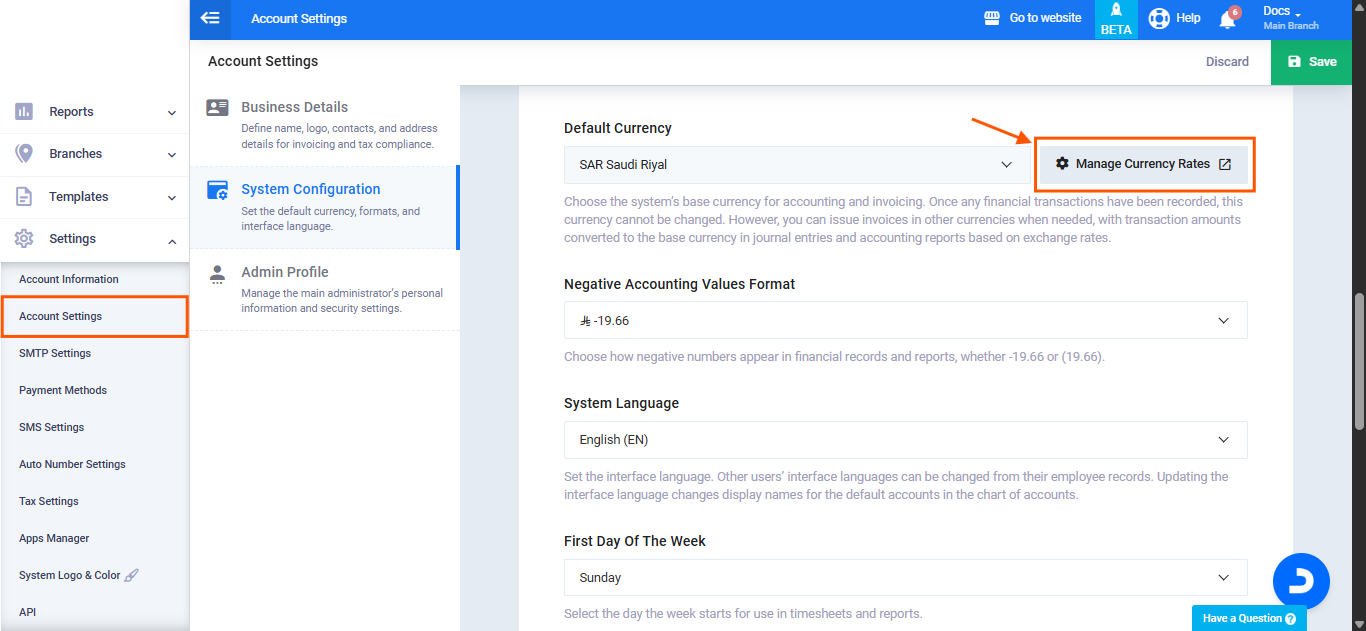Click the Admin Profile person icon

point(217,274)
